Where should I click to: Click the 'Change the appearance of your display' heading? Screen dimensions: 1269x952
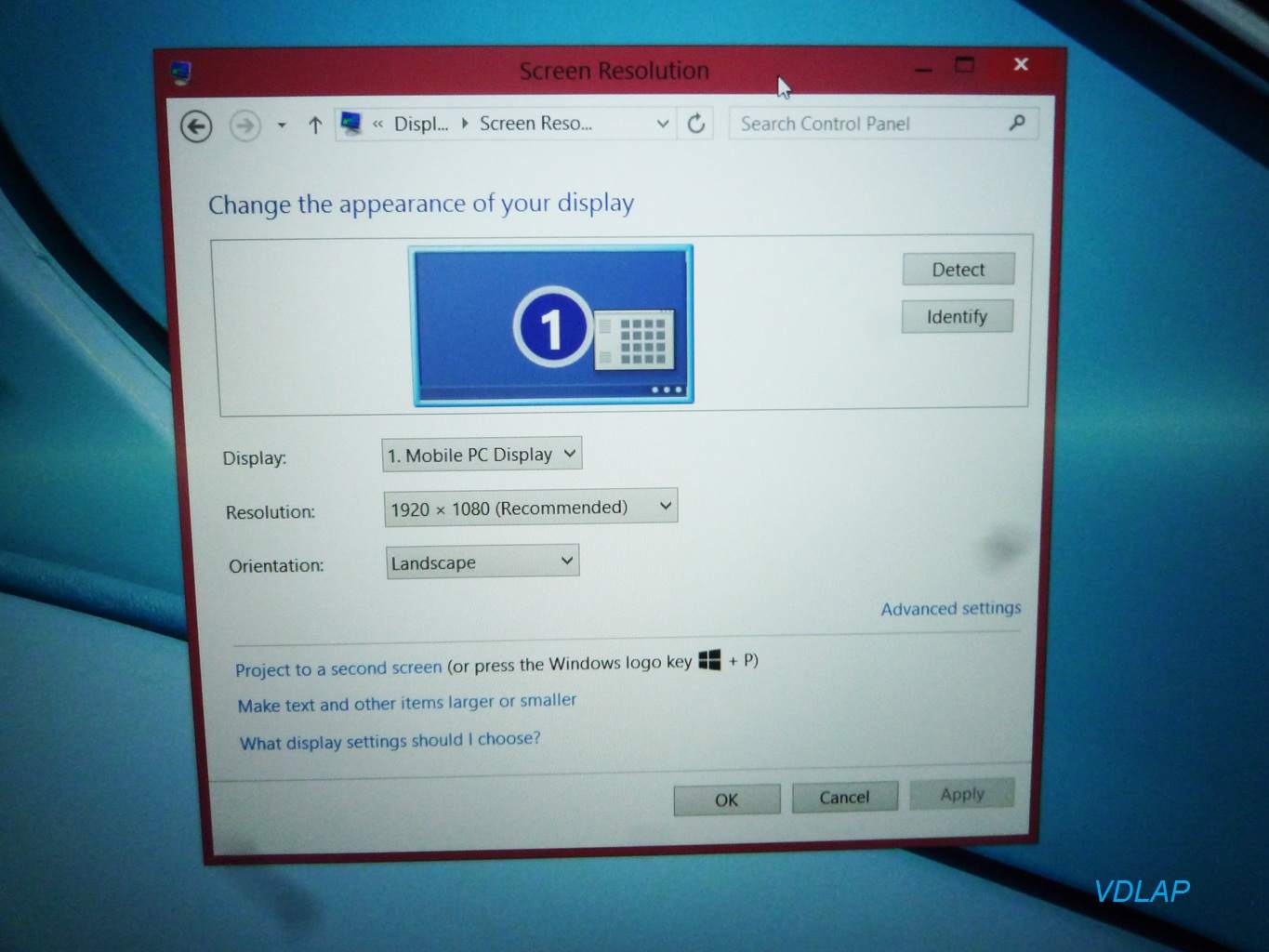click(x=421, y=204)
